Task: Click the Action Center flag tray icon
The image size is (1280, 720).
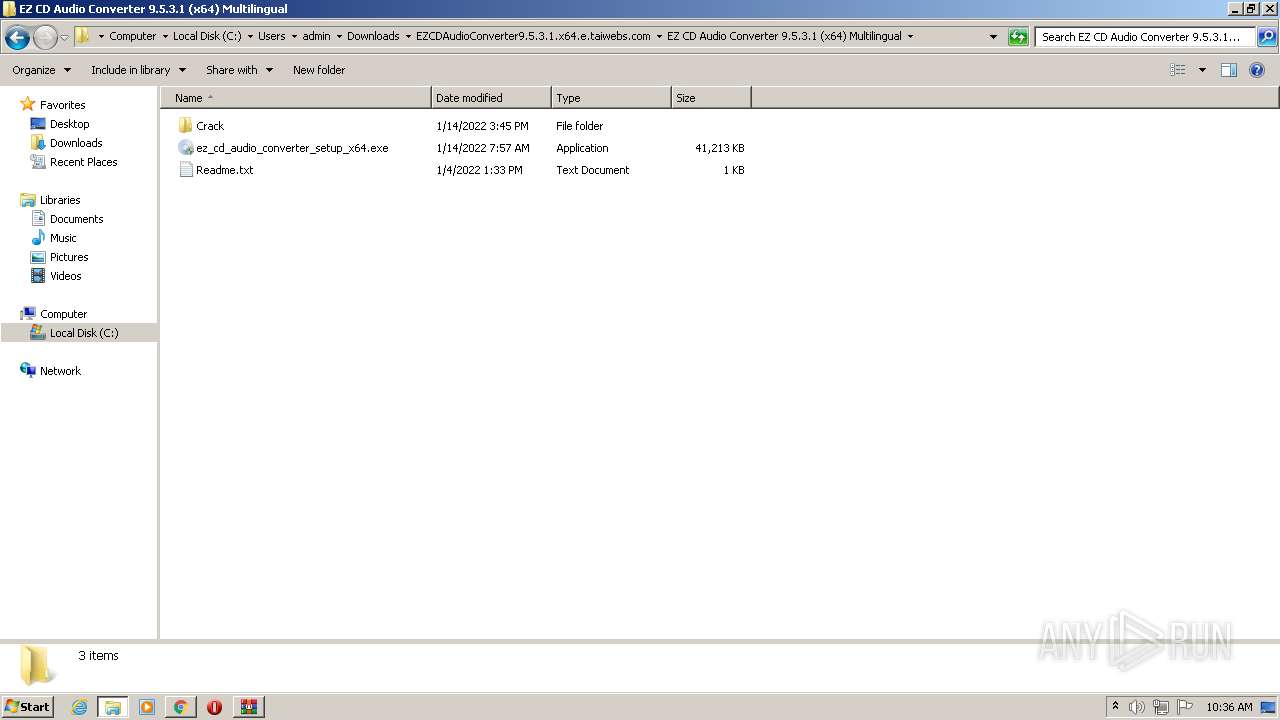Action: click(x=1185, y=707)
